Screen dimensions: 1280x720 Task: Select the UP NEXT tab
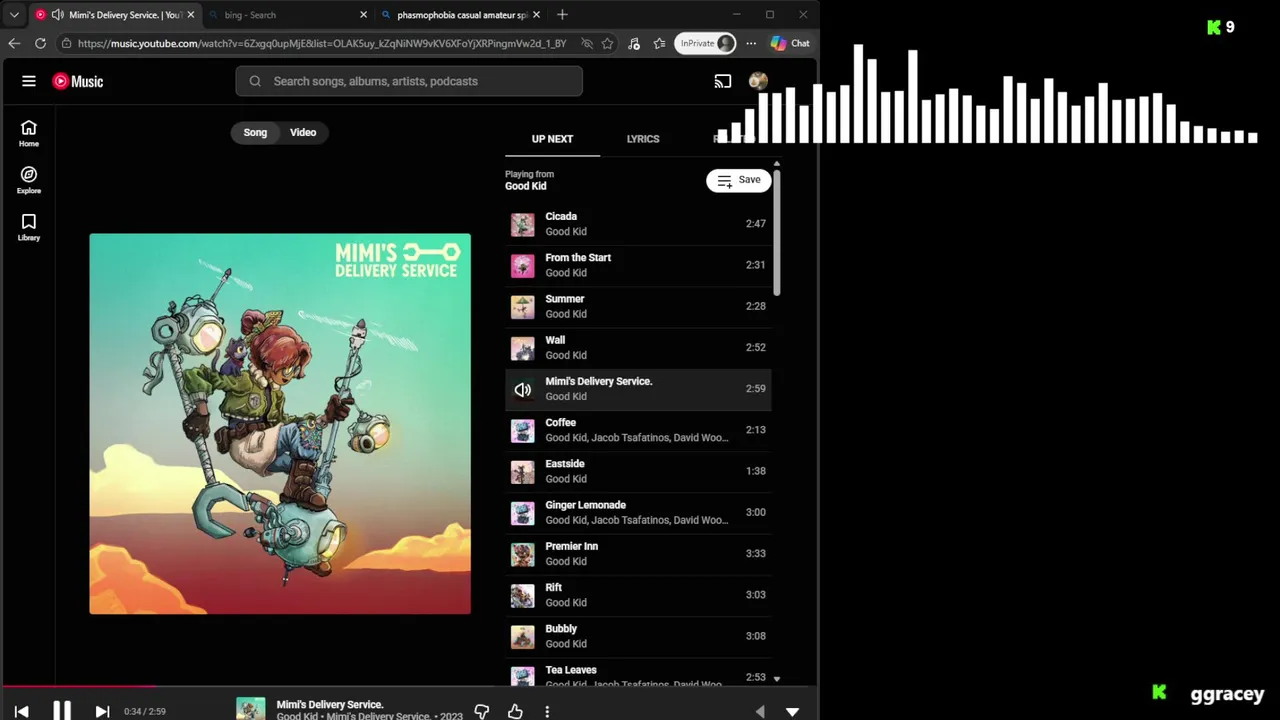click(552, 139)
